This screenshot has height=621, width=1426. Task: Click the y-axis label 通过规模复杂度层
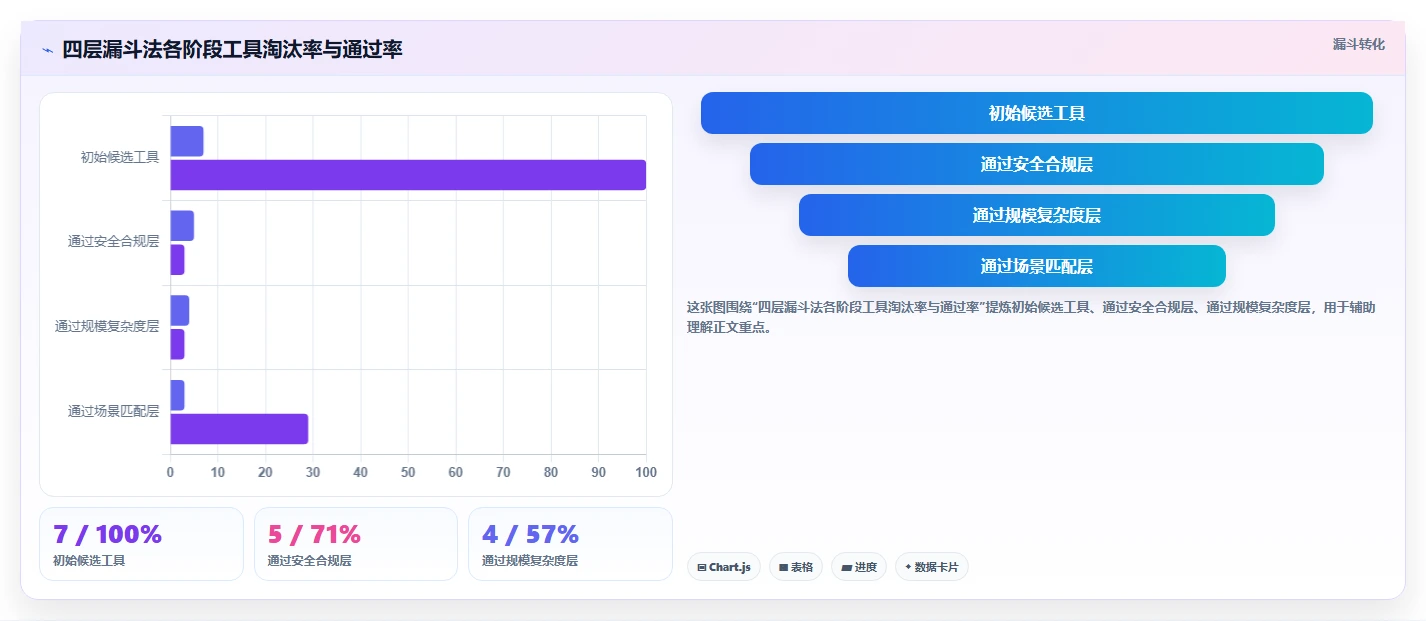107,326
